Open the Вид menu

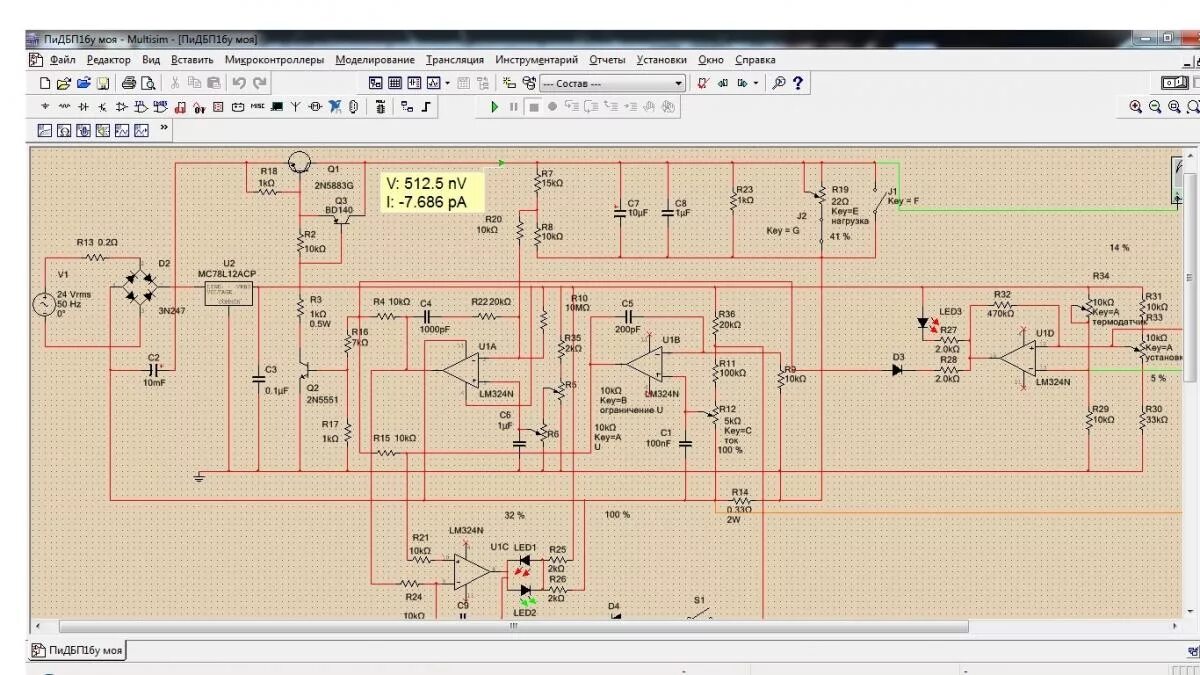[x=151, y=60]
